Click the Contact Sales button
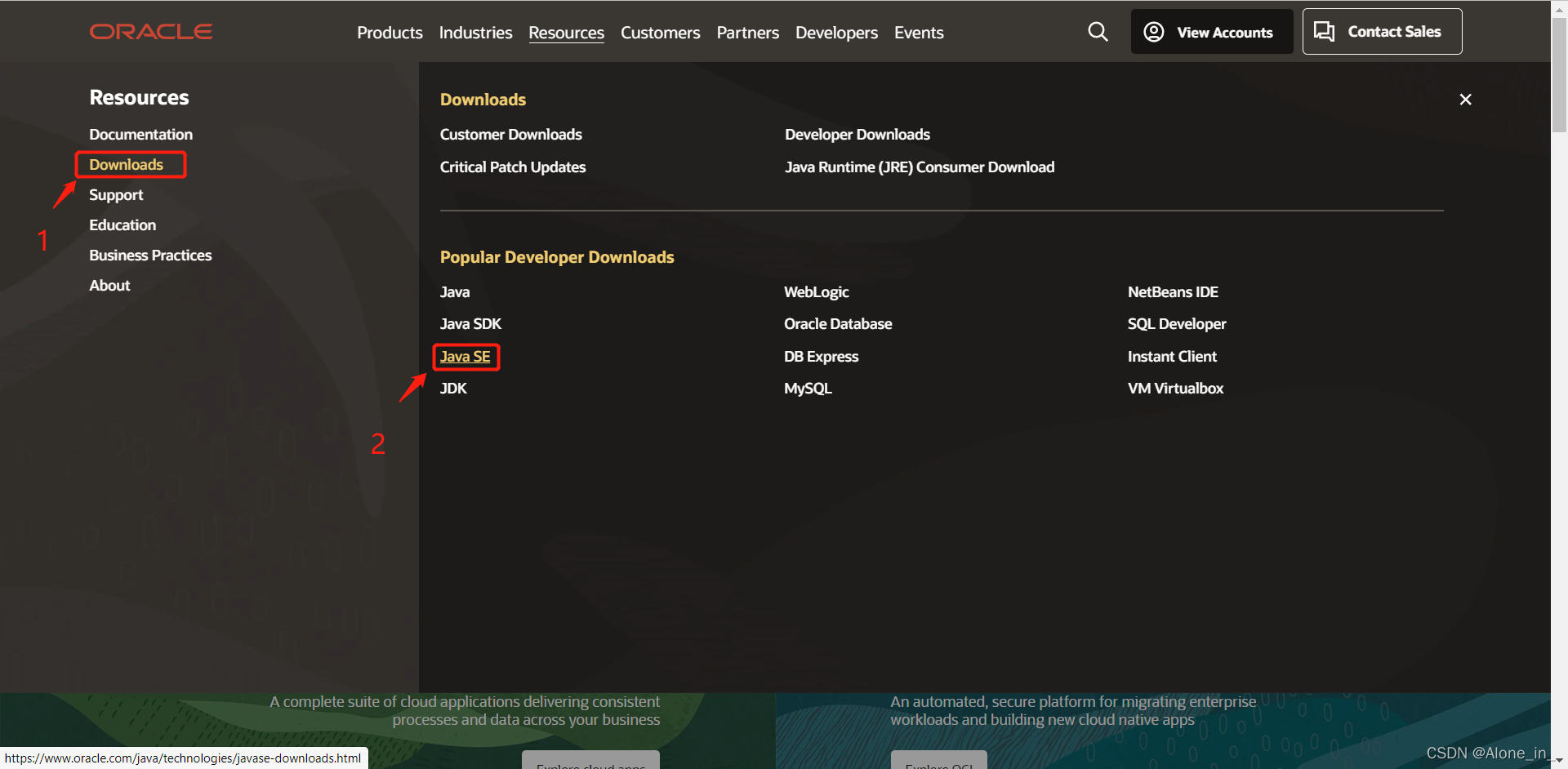1568x769 pixels. [x=1382, y=32]
